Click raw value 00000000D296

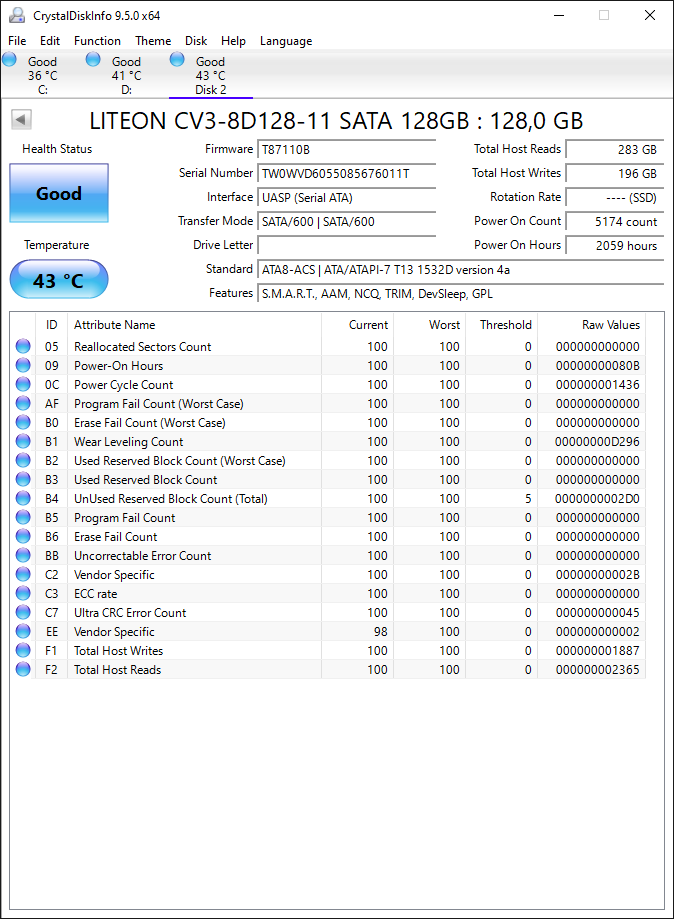(597, 442)
